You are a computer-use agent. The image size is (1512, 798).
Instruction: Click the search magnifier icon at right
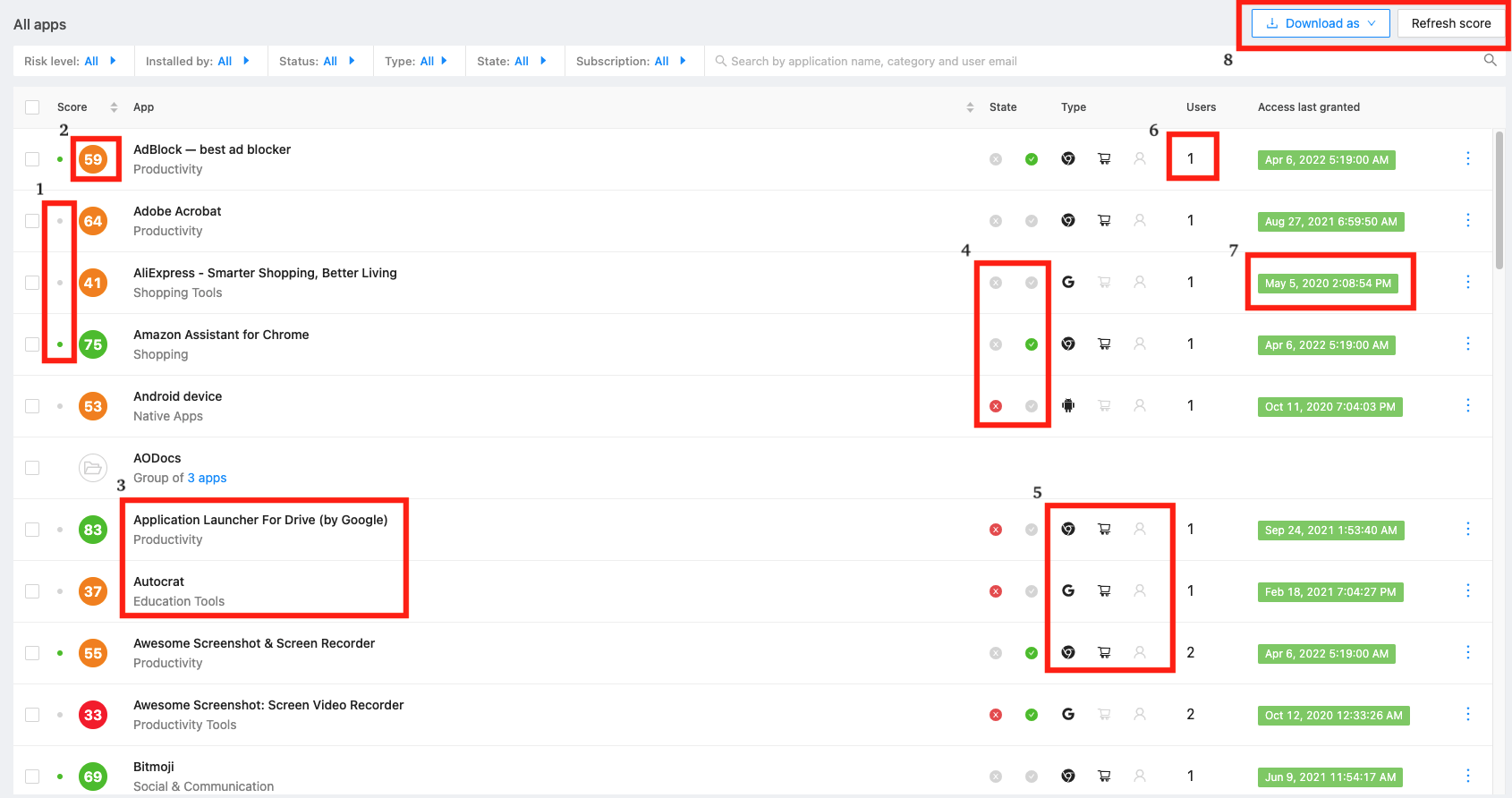tap(1490, 60)
